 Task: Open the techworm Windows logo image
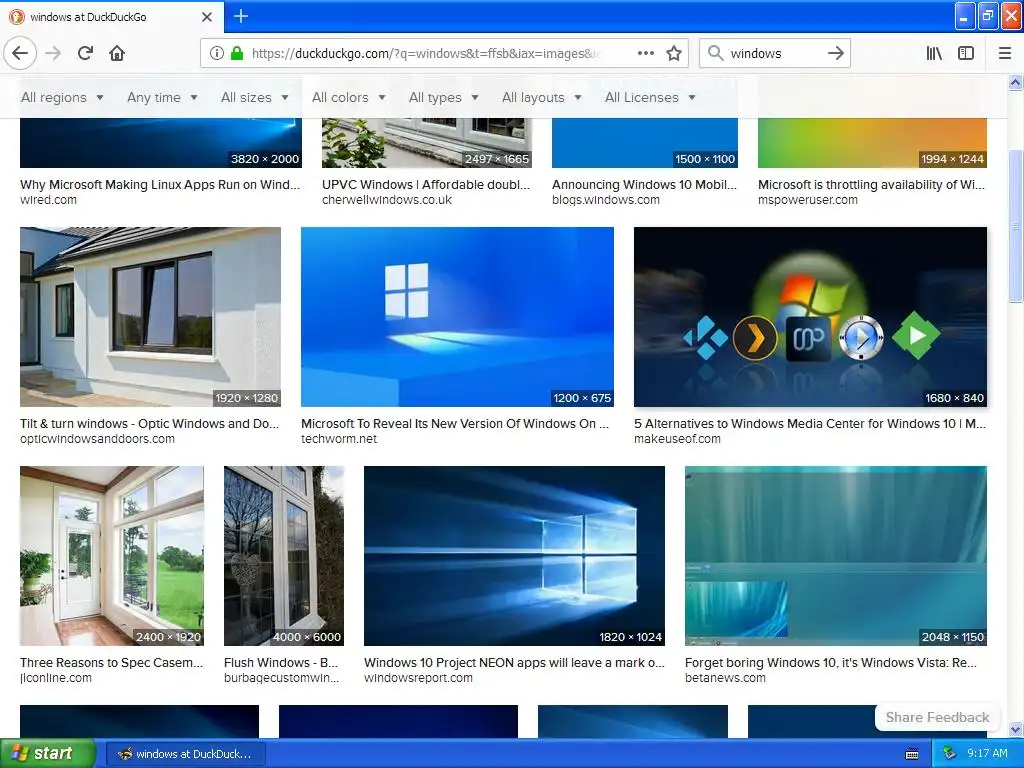(457, 317)
